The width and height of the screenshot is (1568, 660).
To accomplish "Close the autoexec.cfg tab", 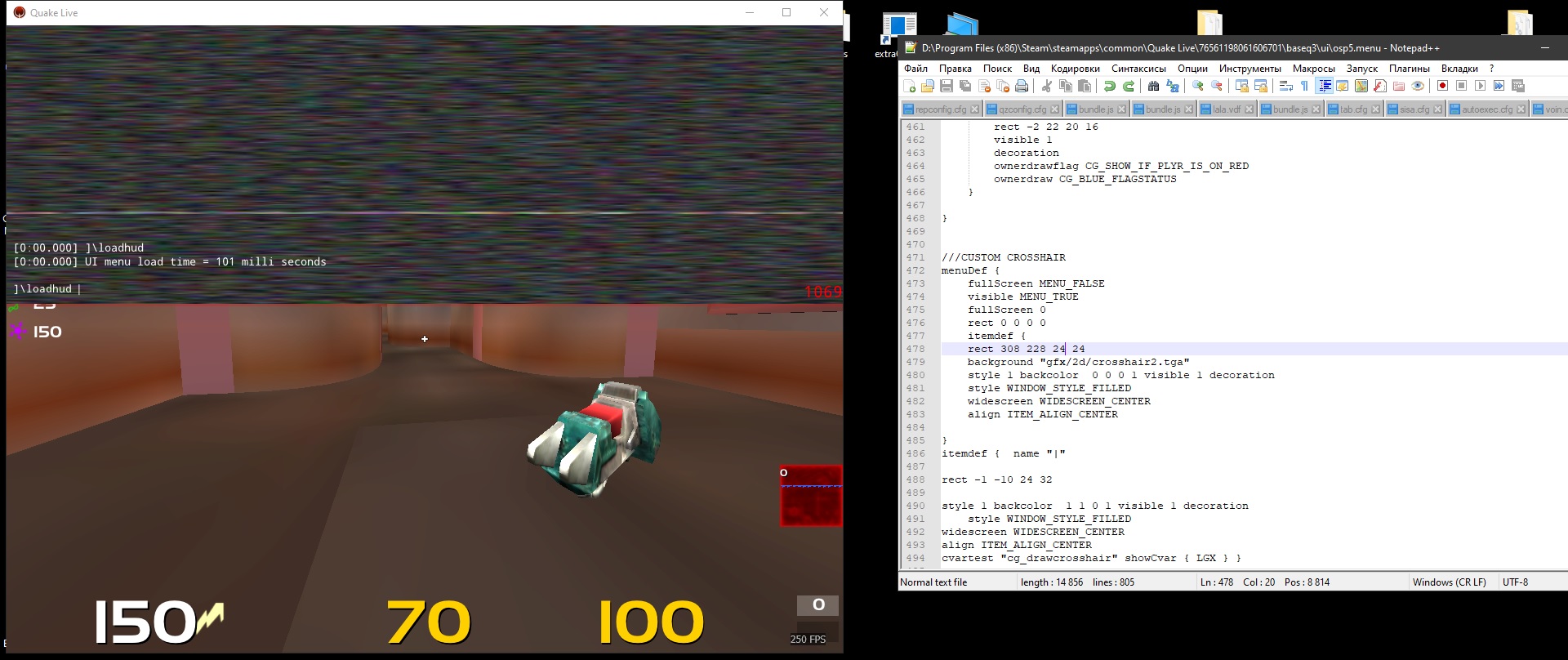I will (x=1521, y=109).
